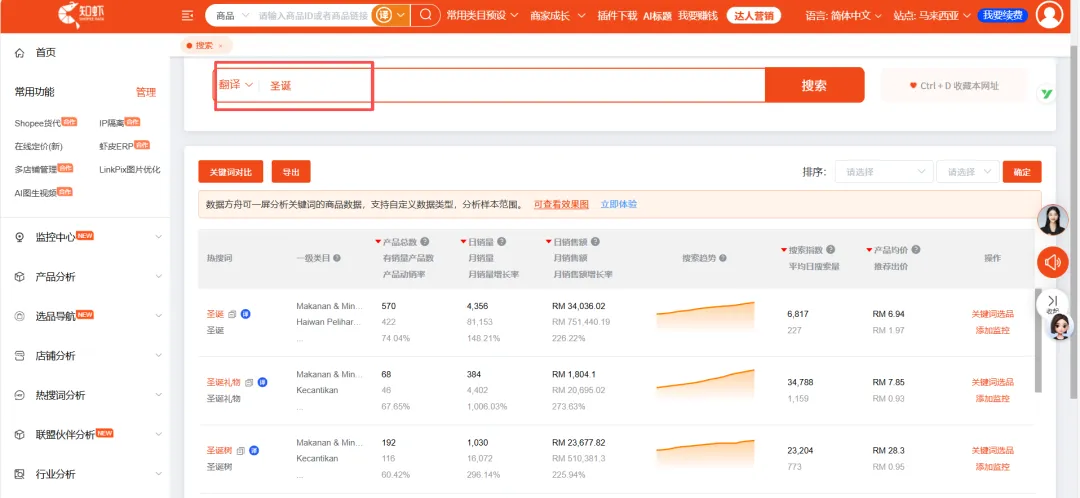Open user avatar profile icon
Viewport: 1080px width, 498px height.
click(1049, 15)
